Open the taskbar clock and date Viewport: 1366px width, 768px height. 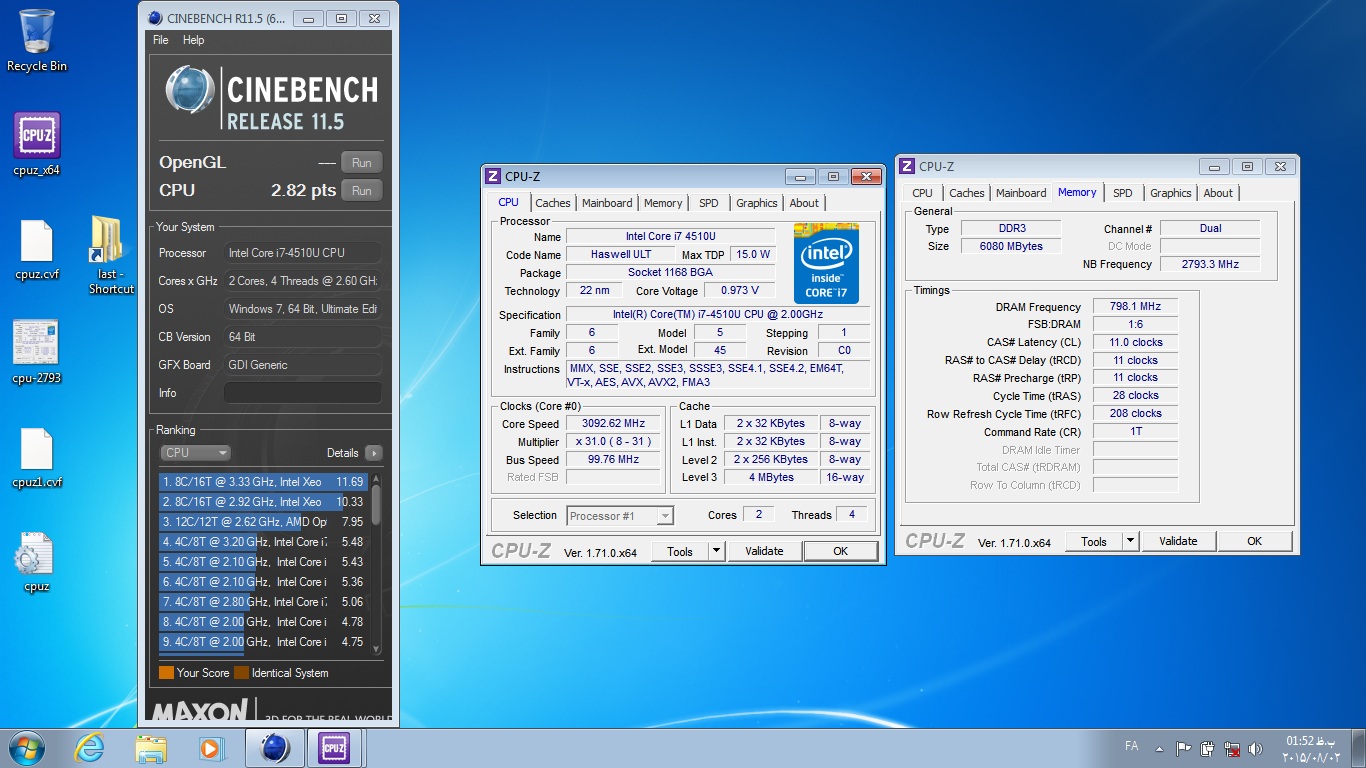click(1309, 748)
